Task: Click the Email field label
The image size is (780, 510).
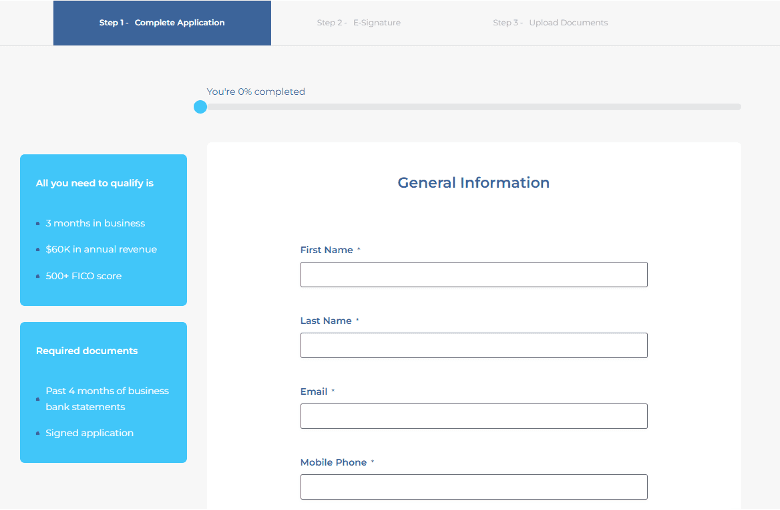Action: pos(314,392)
